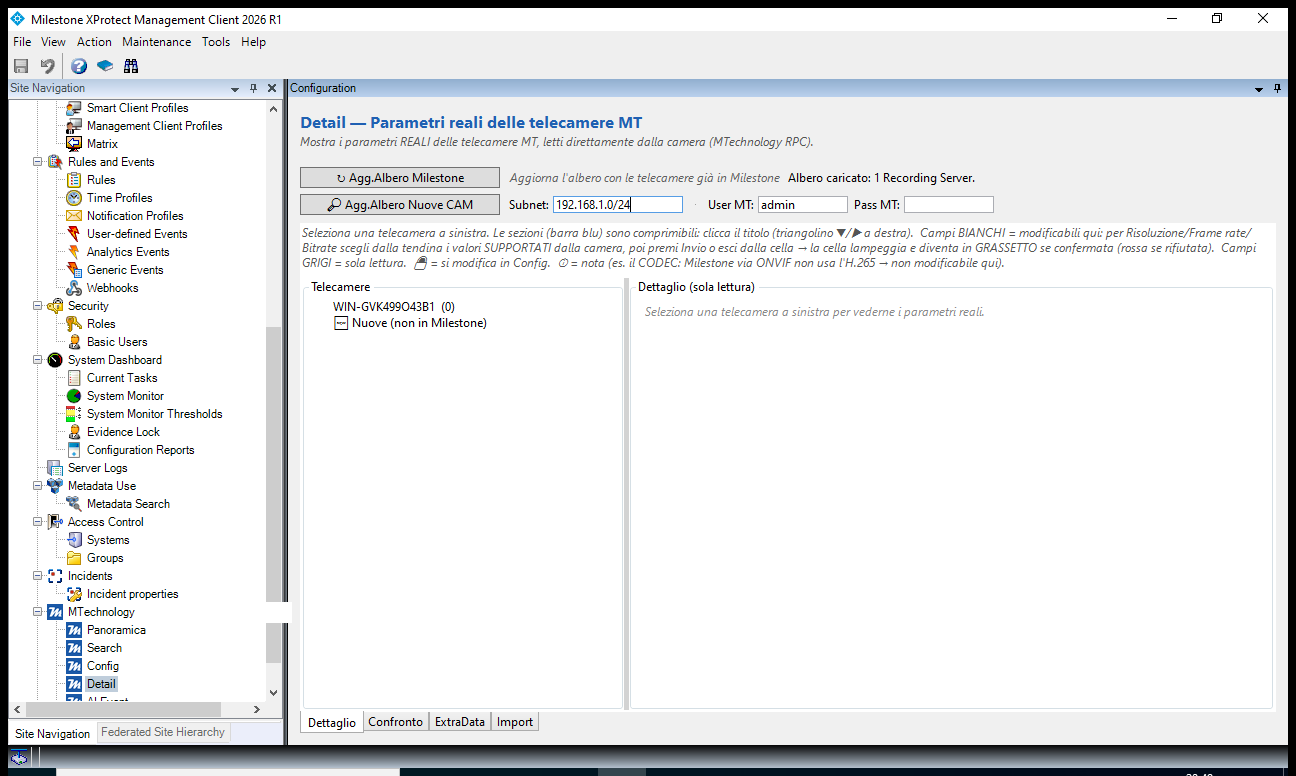Click the Site Navigation vertical scrollbar
This screenshot has width=1296, height=776.
(x=274, y=400)
